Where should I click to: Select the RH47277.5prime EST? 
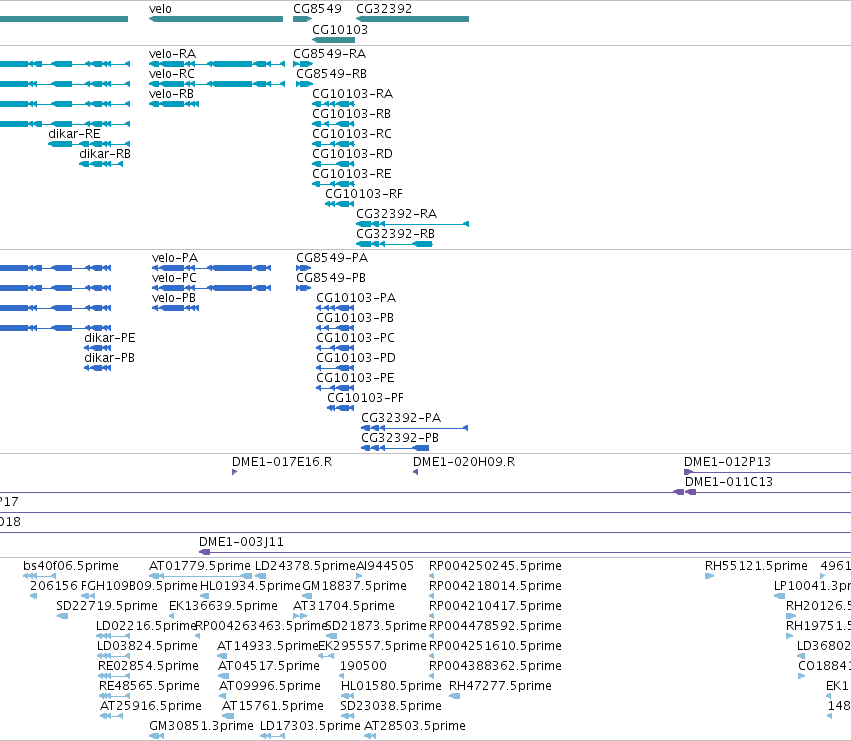pyautogui.click(x=455, y=696)
